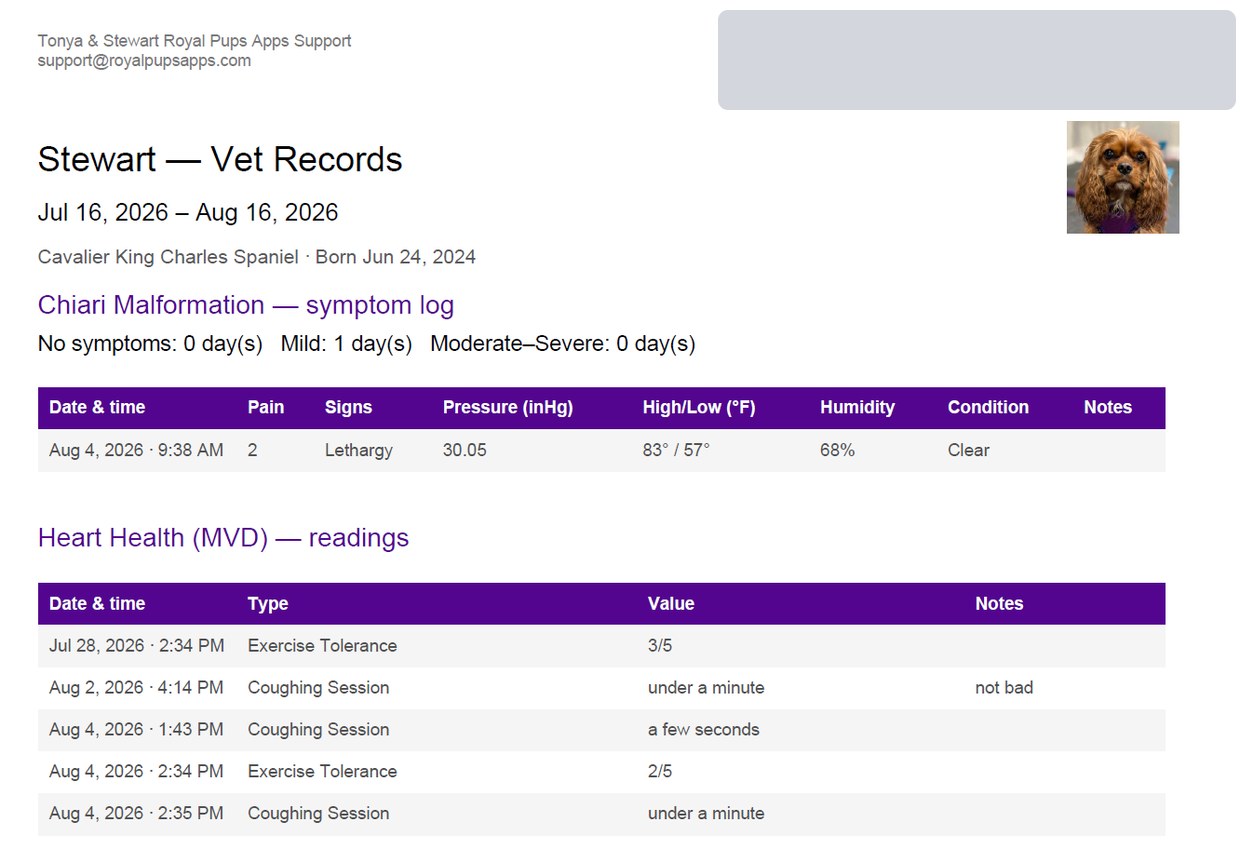Click Stewart's dog photo thumbnail
Image resolution: width=1240 pixels, height=849 pixels.
(1123, 178)
